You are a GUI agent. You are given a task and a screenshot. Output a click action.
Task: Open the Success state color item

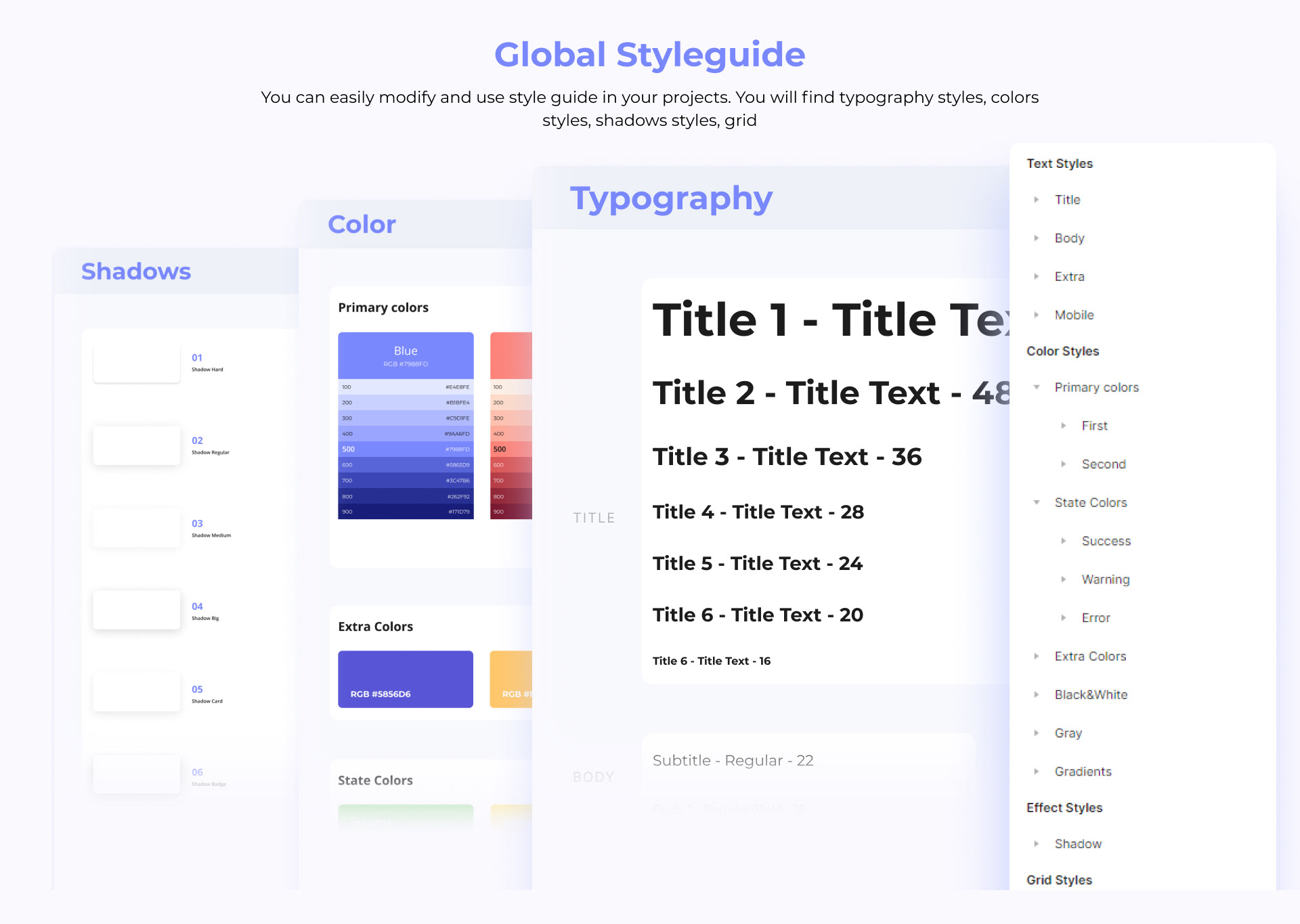point(1106,541)
